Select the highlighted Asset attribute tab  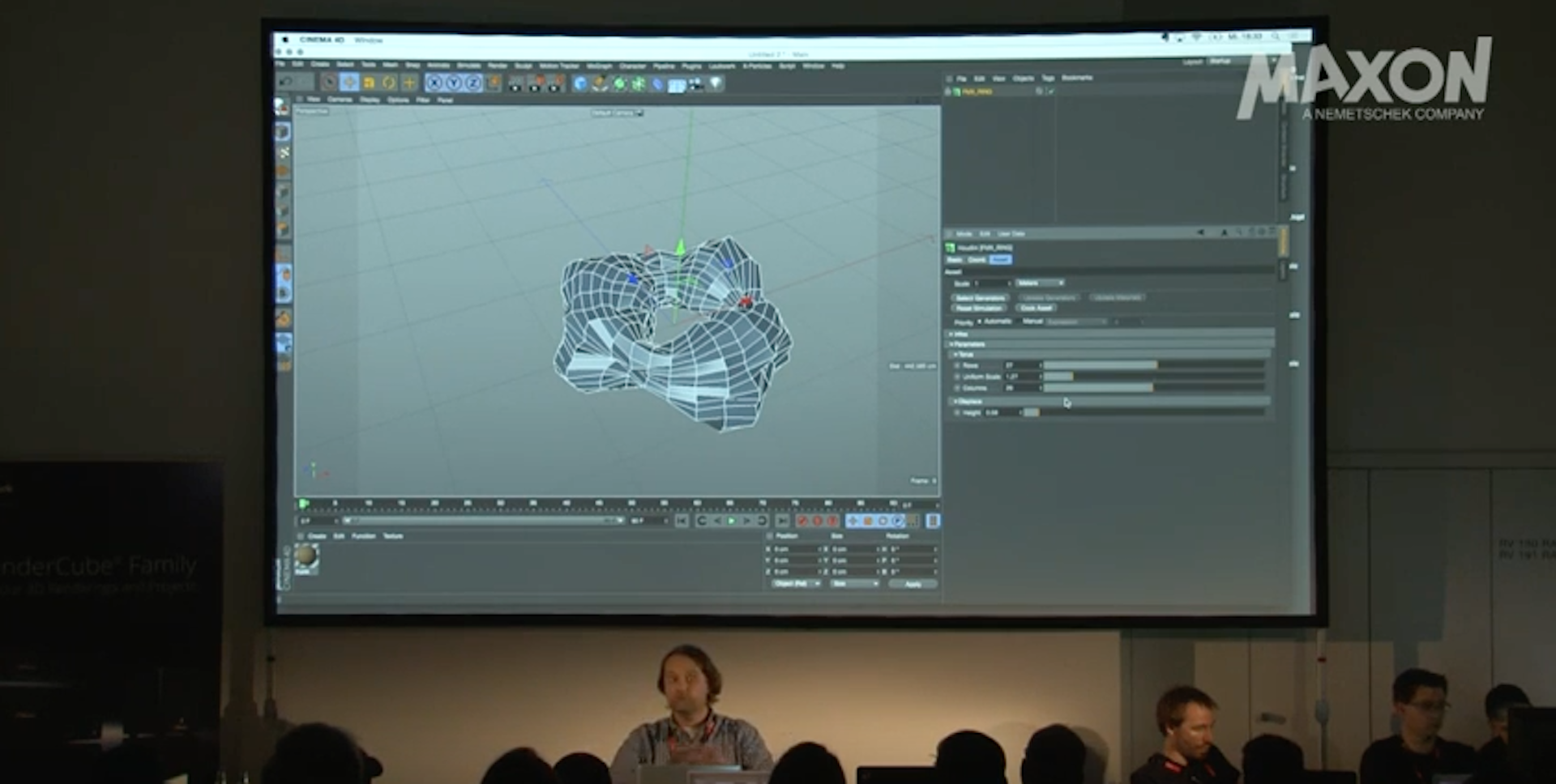[x=1000, y=259]
